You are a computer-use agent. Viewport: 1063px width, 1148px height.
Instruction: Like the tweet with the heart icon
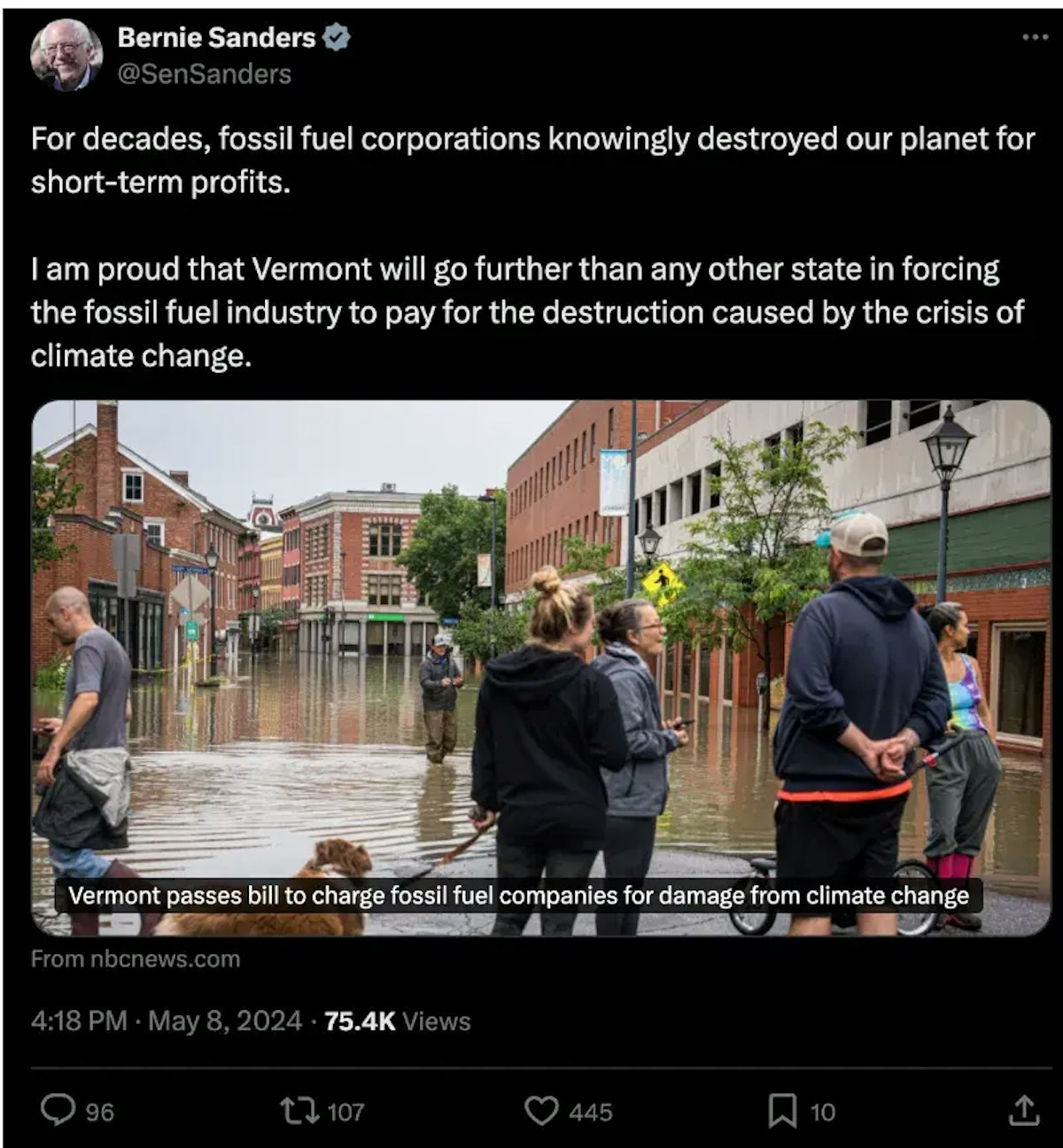[541, 1110]
